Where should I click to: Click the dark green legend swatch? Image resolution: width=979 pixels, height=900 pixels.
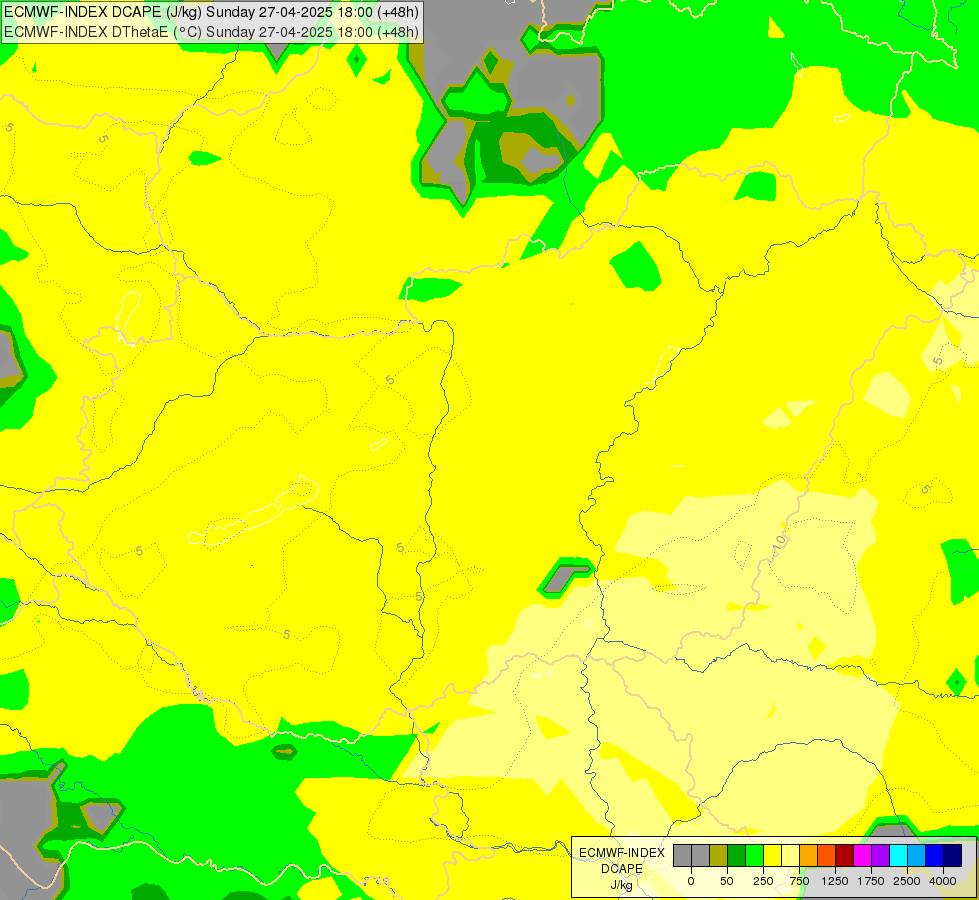[x=737, y=855]
